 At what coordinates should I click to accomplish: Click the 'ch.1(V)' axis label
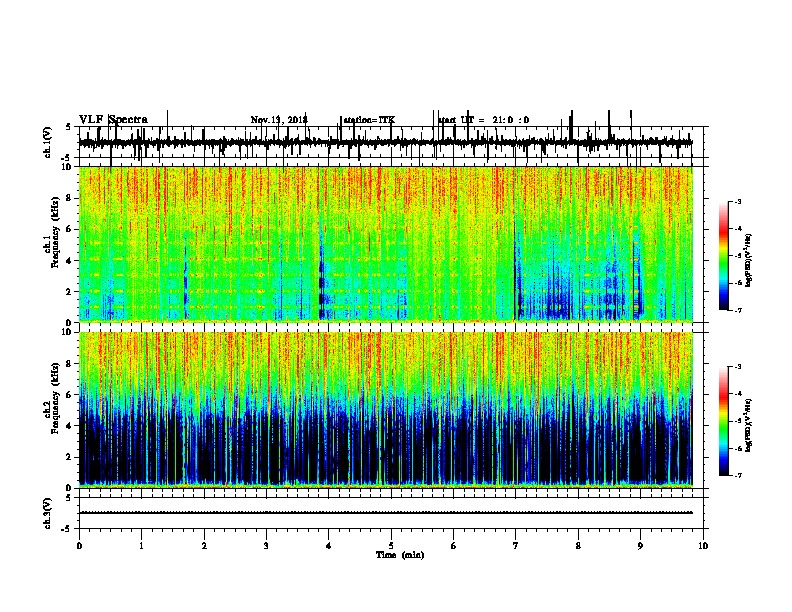tap(48, 142)
